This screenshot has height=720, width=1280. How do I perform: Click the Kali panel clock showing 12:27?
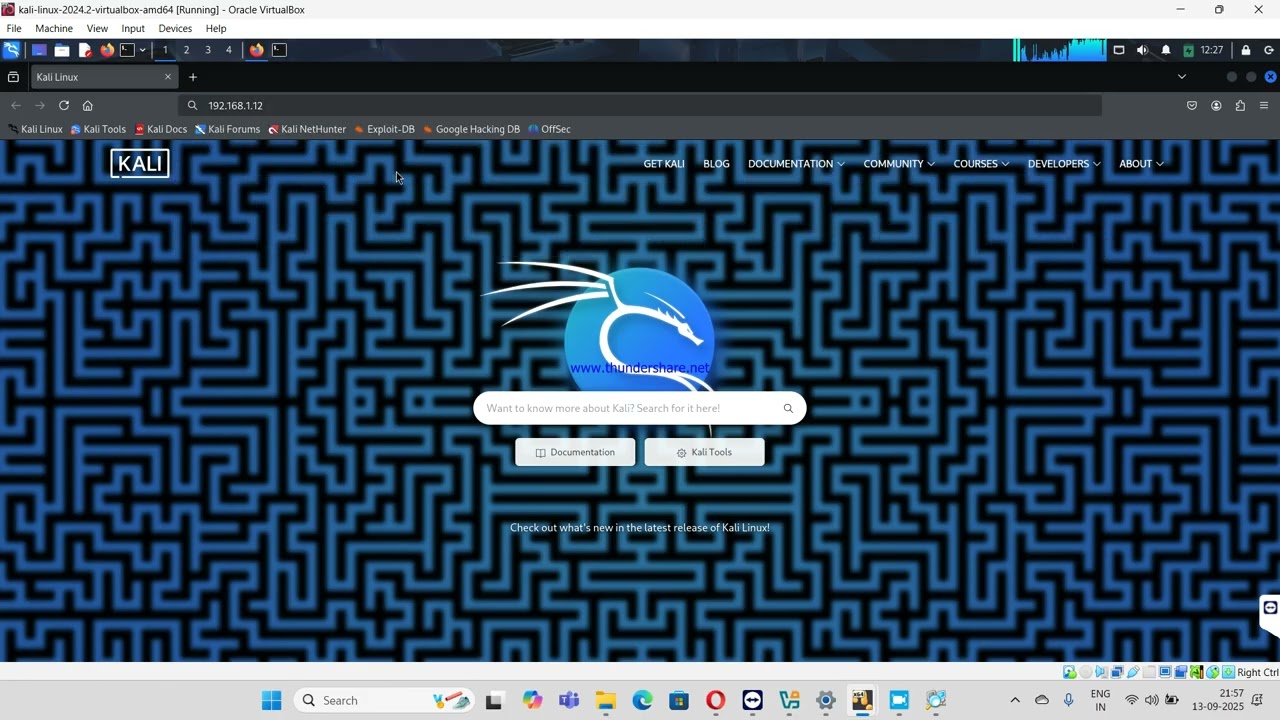[1212, 50]
